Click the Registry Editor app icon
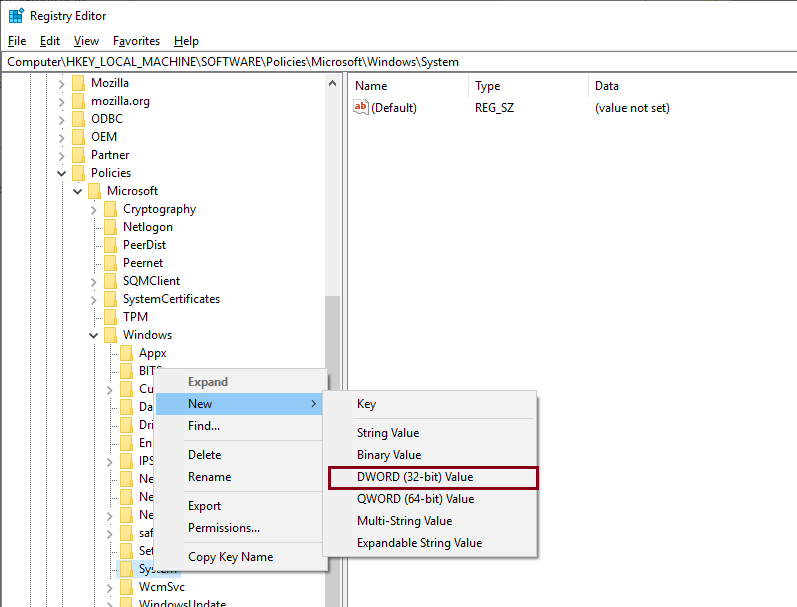The image size is (797, 607). pos(16,16)
